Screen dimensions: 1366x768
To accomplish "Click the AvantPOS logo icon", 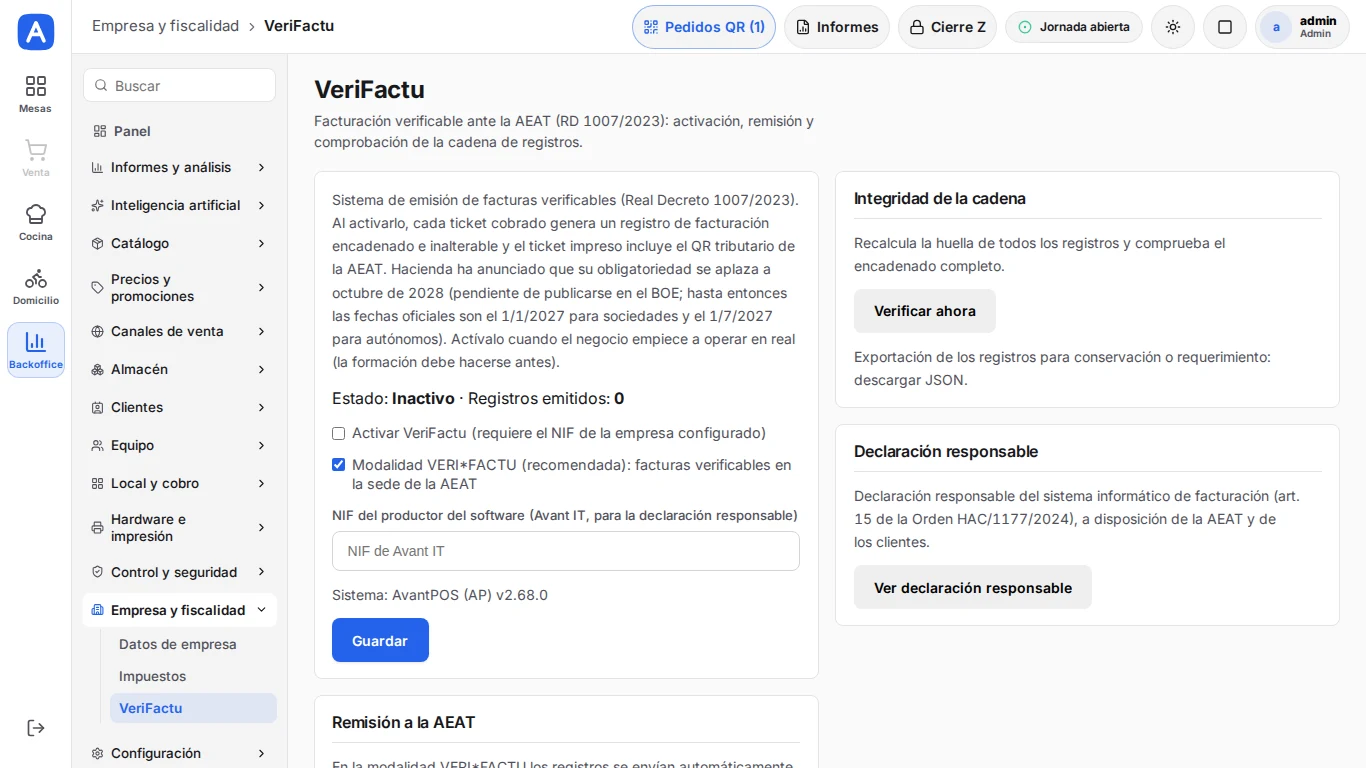I will tap(36, 32).
